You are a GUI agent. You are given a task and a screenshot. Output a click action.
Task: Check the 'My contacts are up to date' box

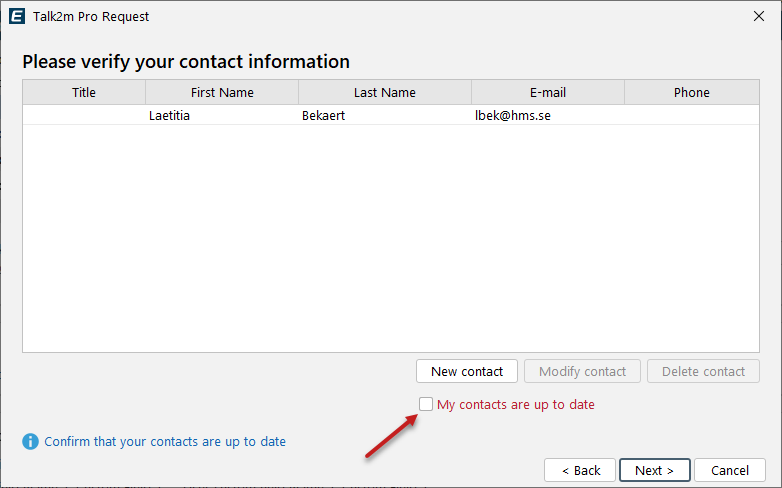tap(426, 404)
